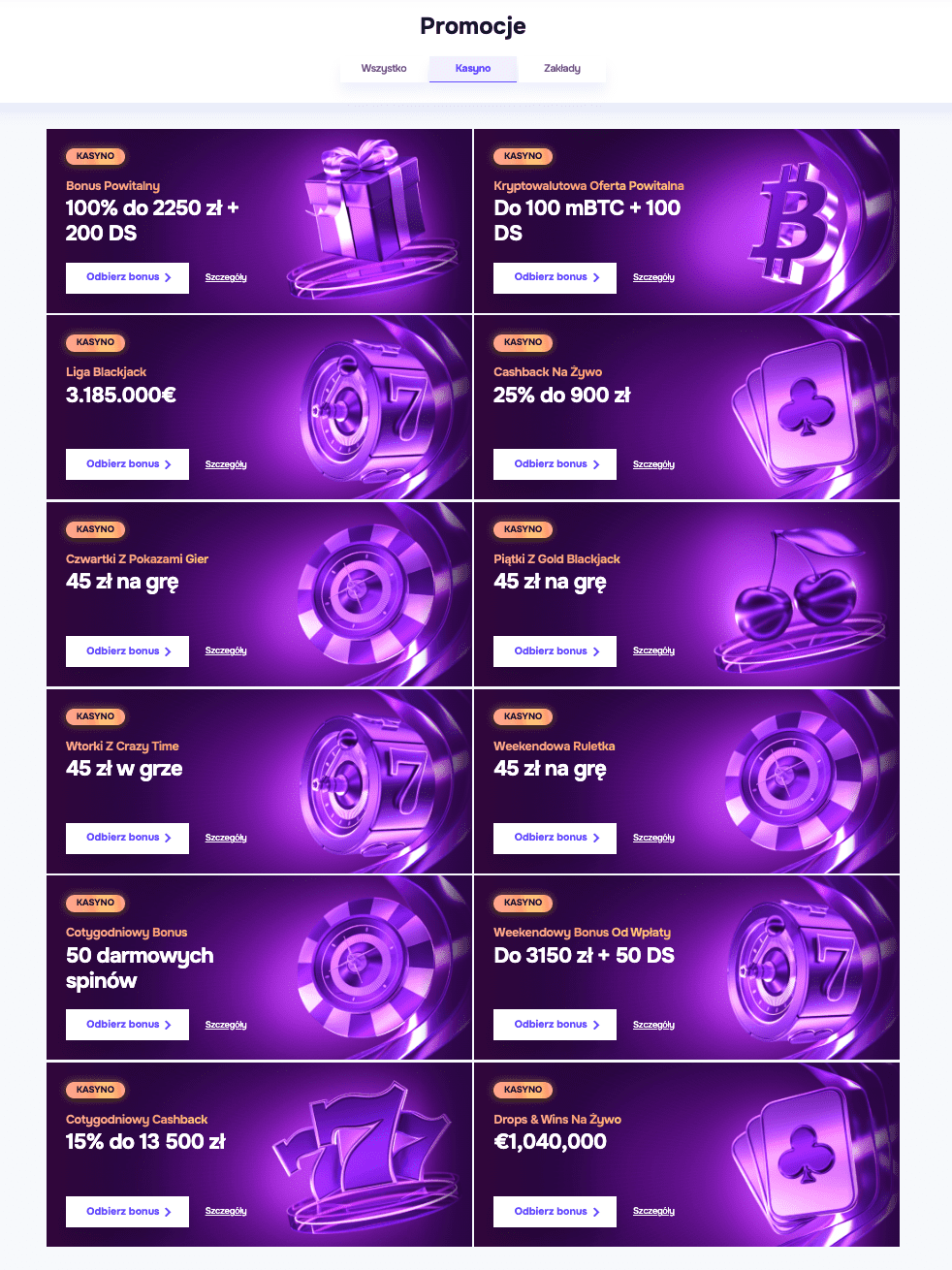Claim the Bonus Powitalny with Odbierz bonus
952x1270 pixels.
tap(127, 277)
